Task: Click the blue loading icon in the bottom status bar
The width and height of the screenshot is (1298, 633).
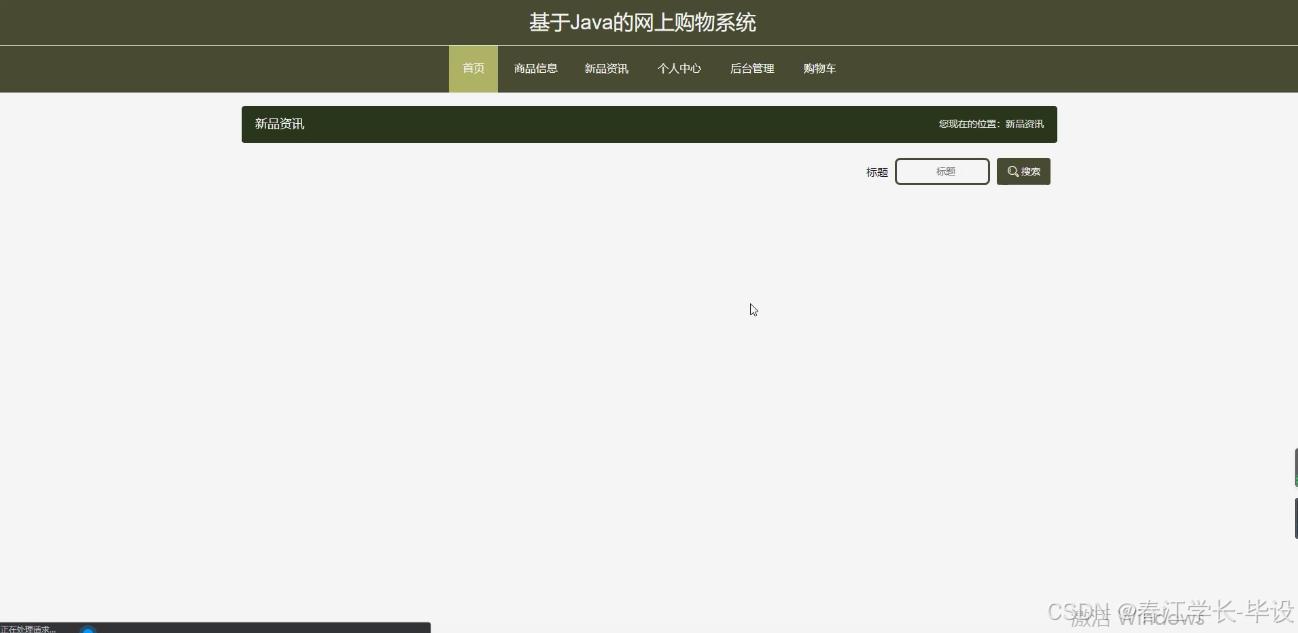Action: pyautogui.click(x=88, y=629)
